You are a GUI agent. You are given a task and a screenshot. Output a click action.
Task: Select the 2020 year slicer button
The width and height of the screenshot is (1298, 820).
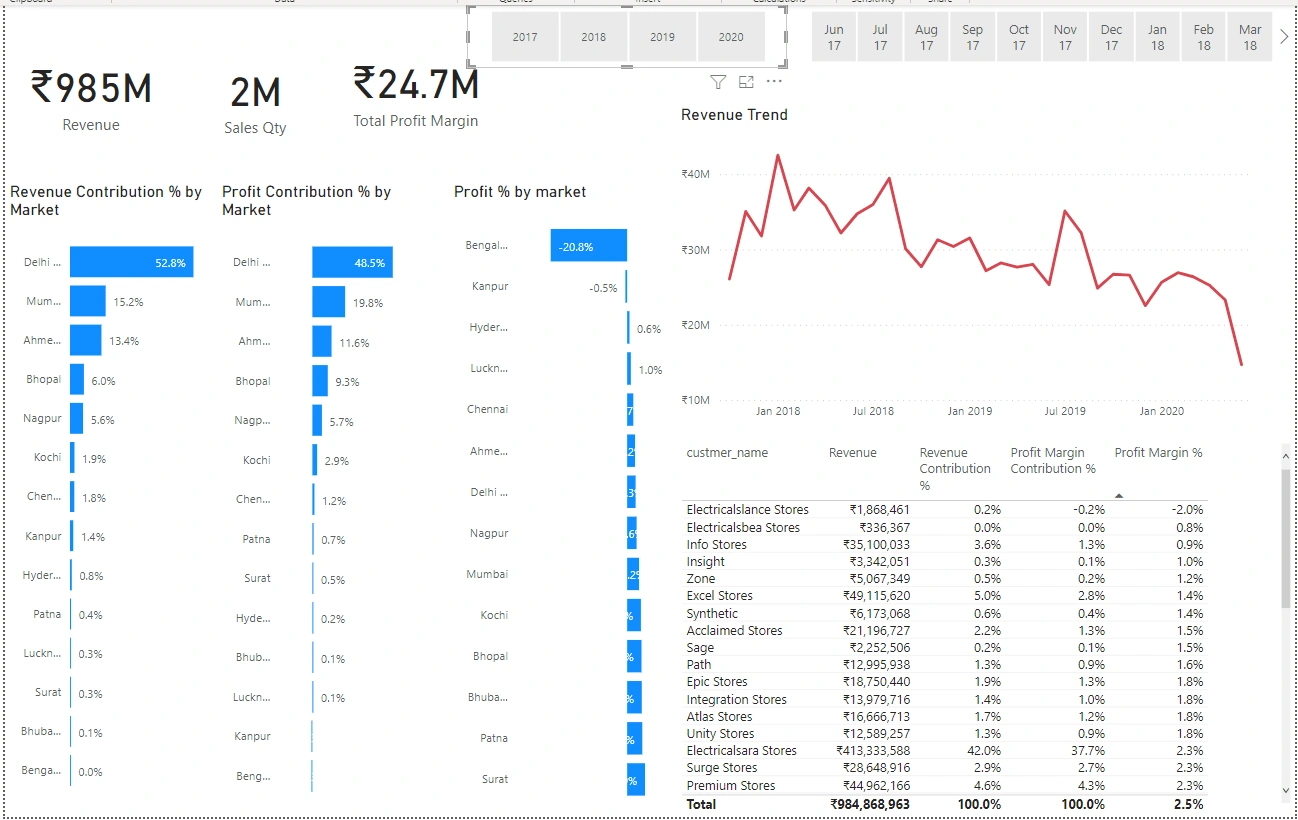(x=731, y=37)
